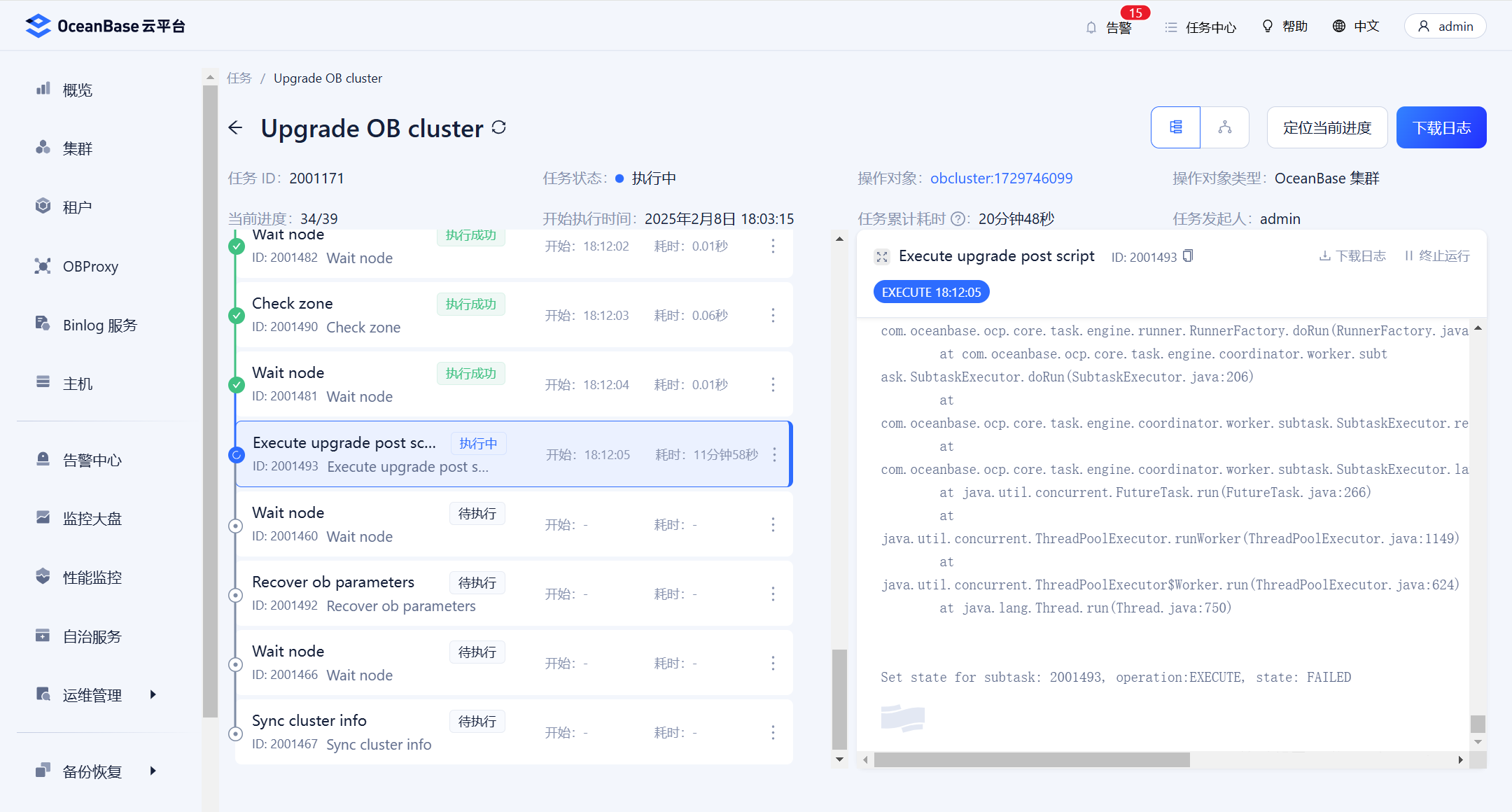Open the obcluster:1729746099 link
This screenshot has height=812, width=1512.
click(1001, 178)
